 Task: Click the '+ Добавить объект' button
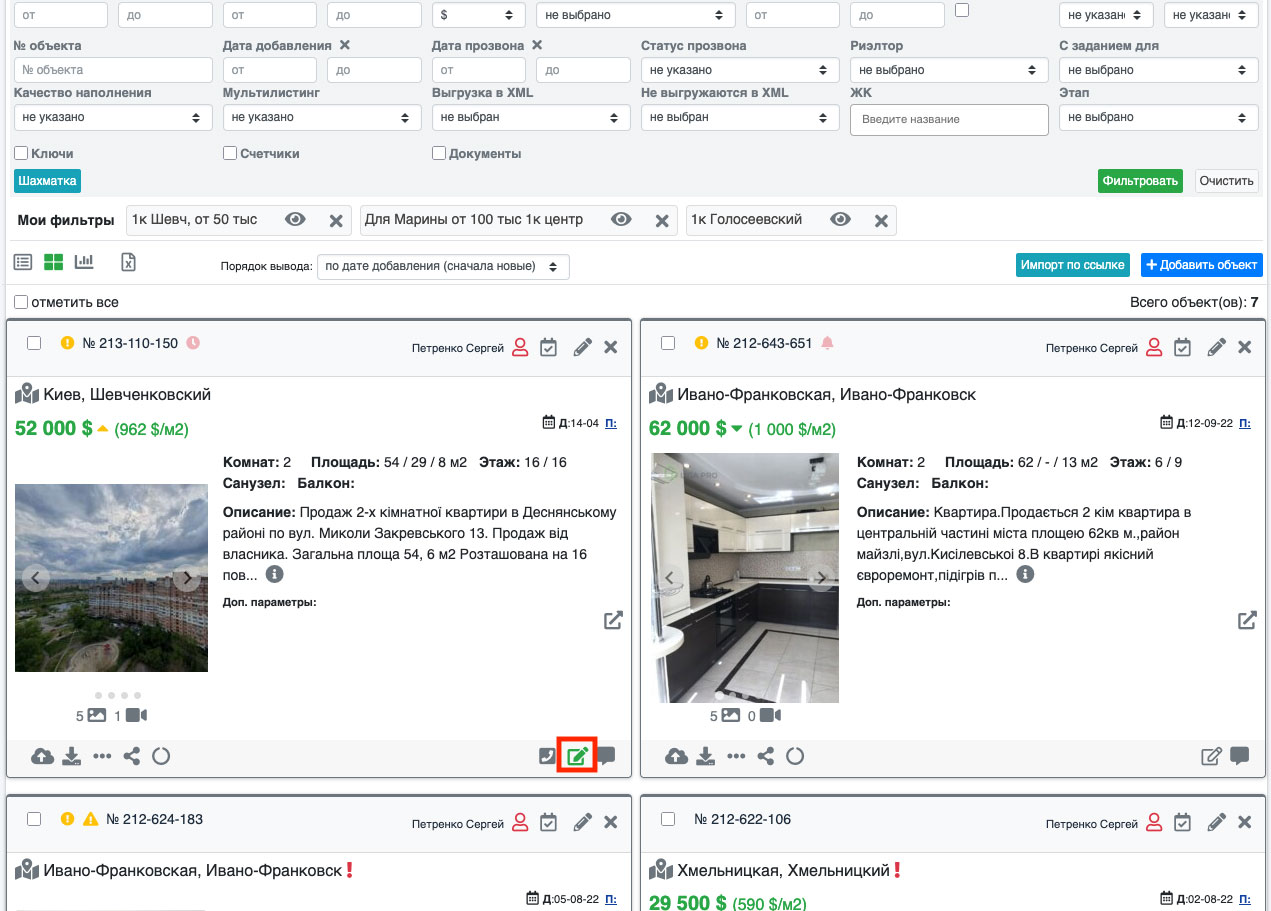tap(1201, 265)
